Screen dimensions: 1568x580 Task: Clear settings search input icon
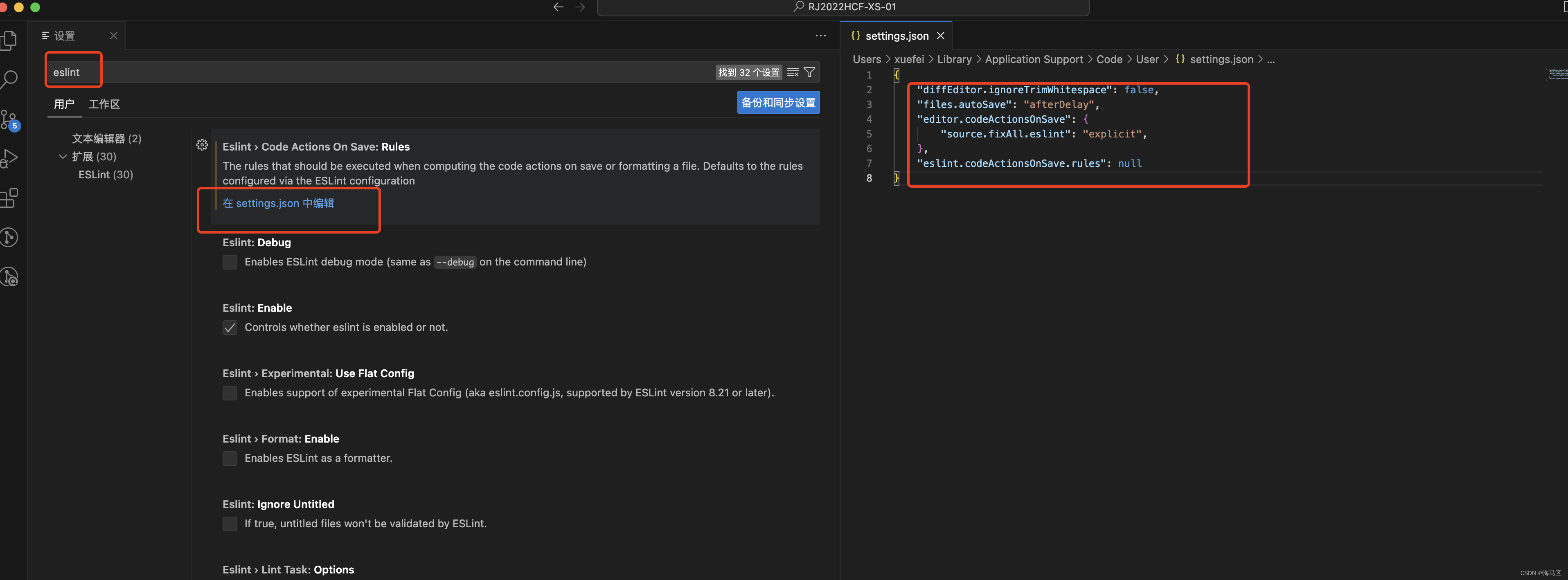[793, 72]
